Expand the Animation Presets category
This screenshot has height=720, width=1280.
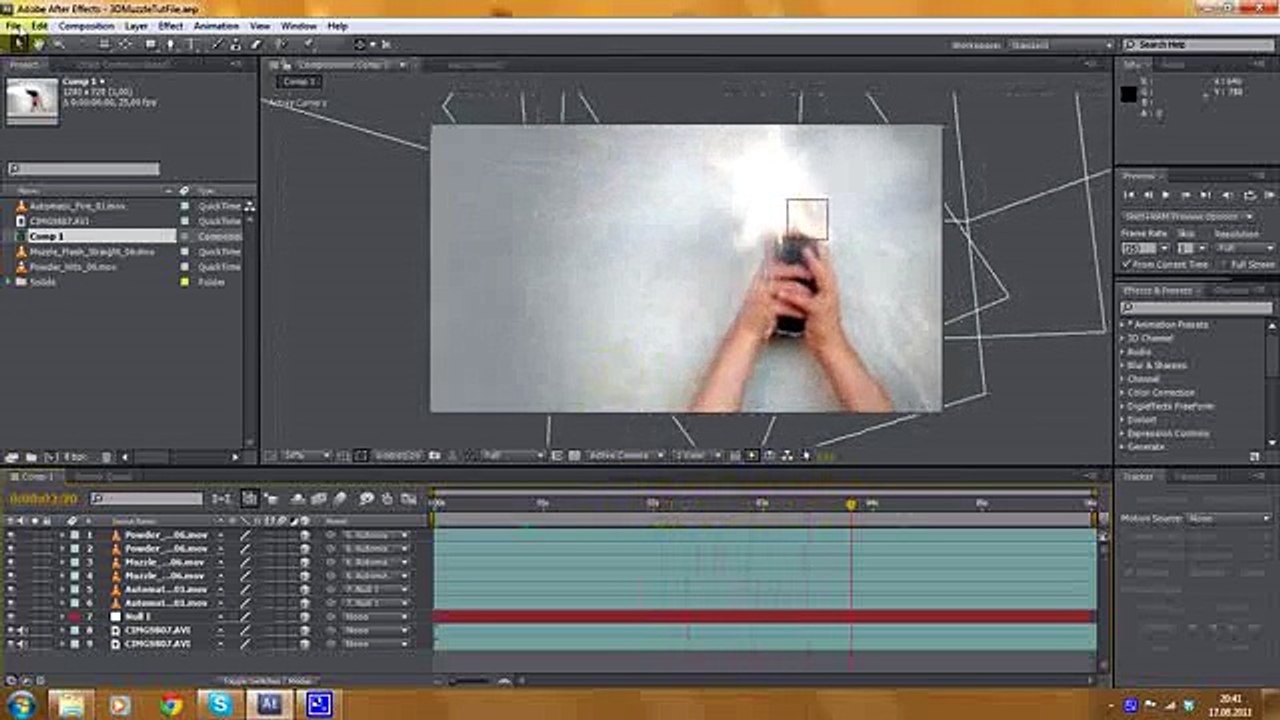(1123, 325)
